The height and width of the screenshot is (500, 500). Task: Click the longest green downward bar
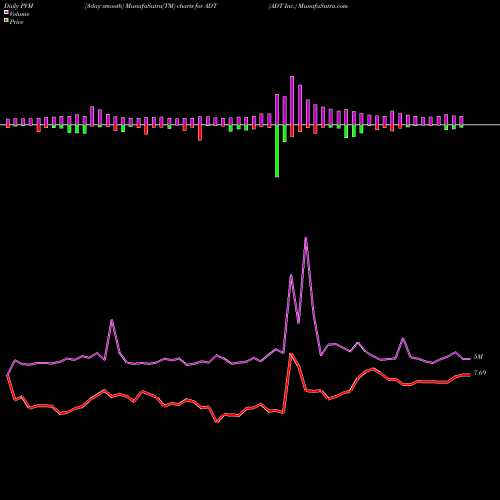pos(277,151)
